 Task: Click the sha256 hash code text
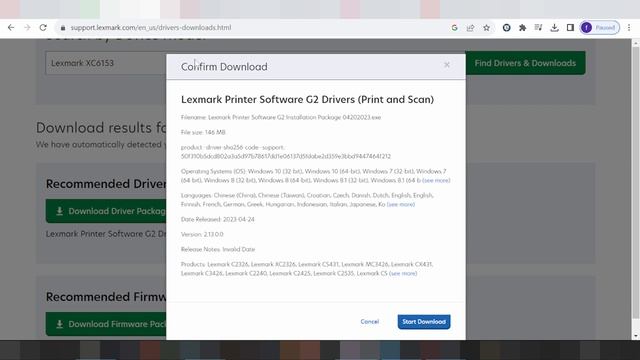pyautogui.click(x=286, y=156)
